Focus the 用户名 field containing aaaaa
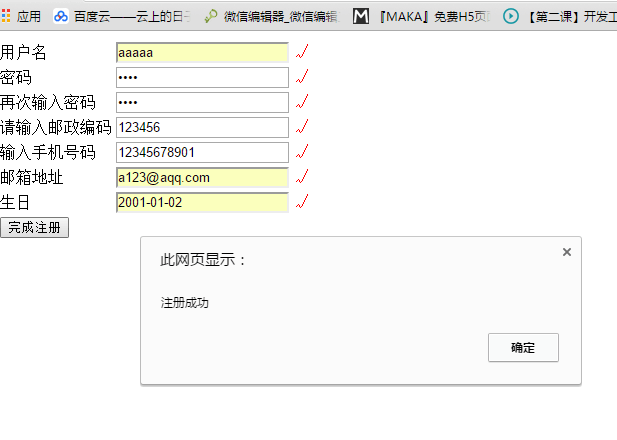Image resolution: width=617 pixels, height=440 pixels. coord(202,53)
